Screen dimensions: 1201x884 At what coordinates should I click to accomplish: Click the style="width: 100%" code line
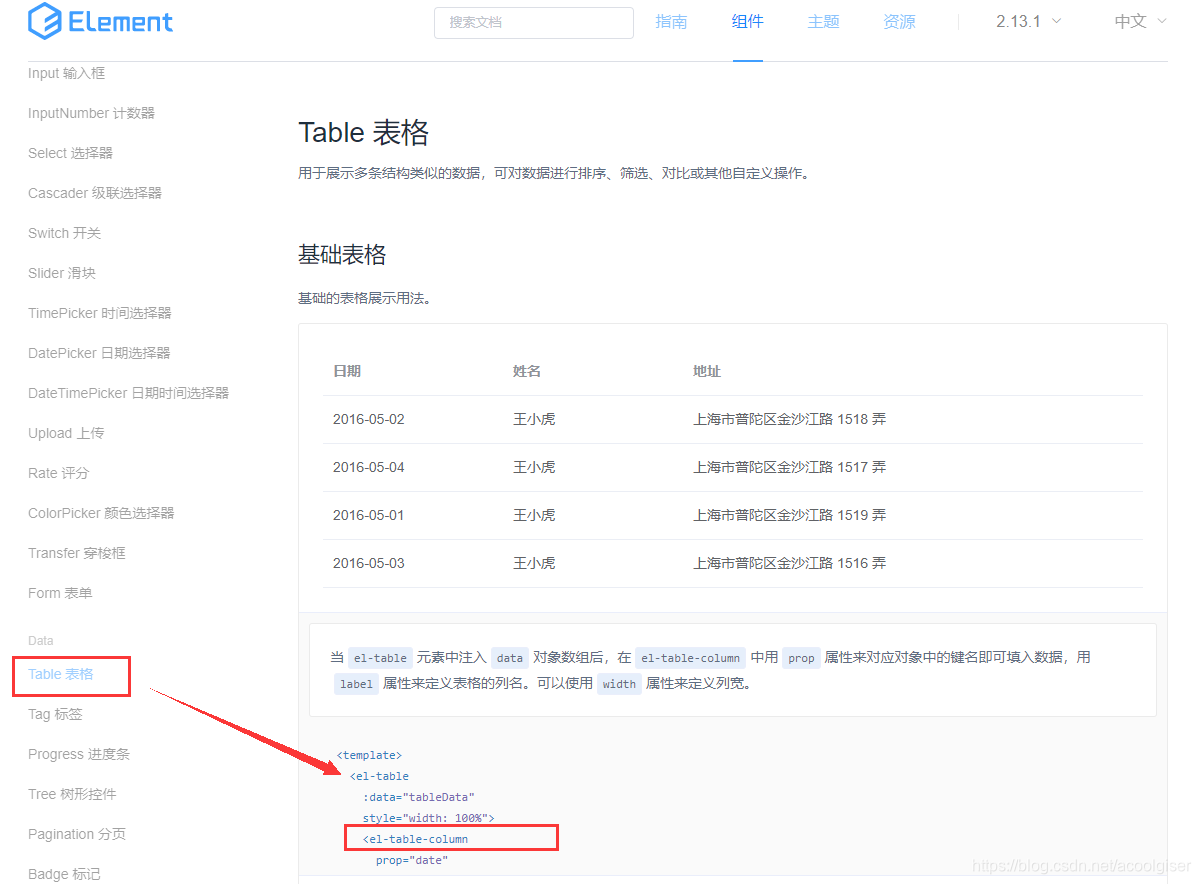click(x=428, y=818)
